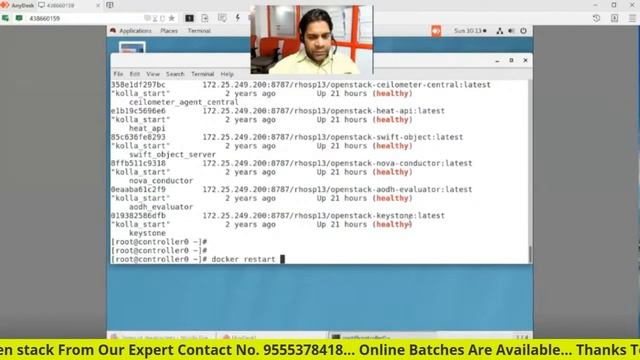Image resolution: width=640 pixels, height=360 pixels.
Task: Click the AnyDesk logo in title bar
Action: point(5,5)
